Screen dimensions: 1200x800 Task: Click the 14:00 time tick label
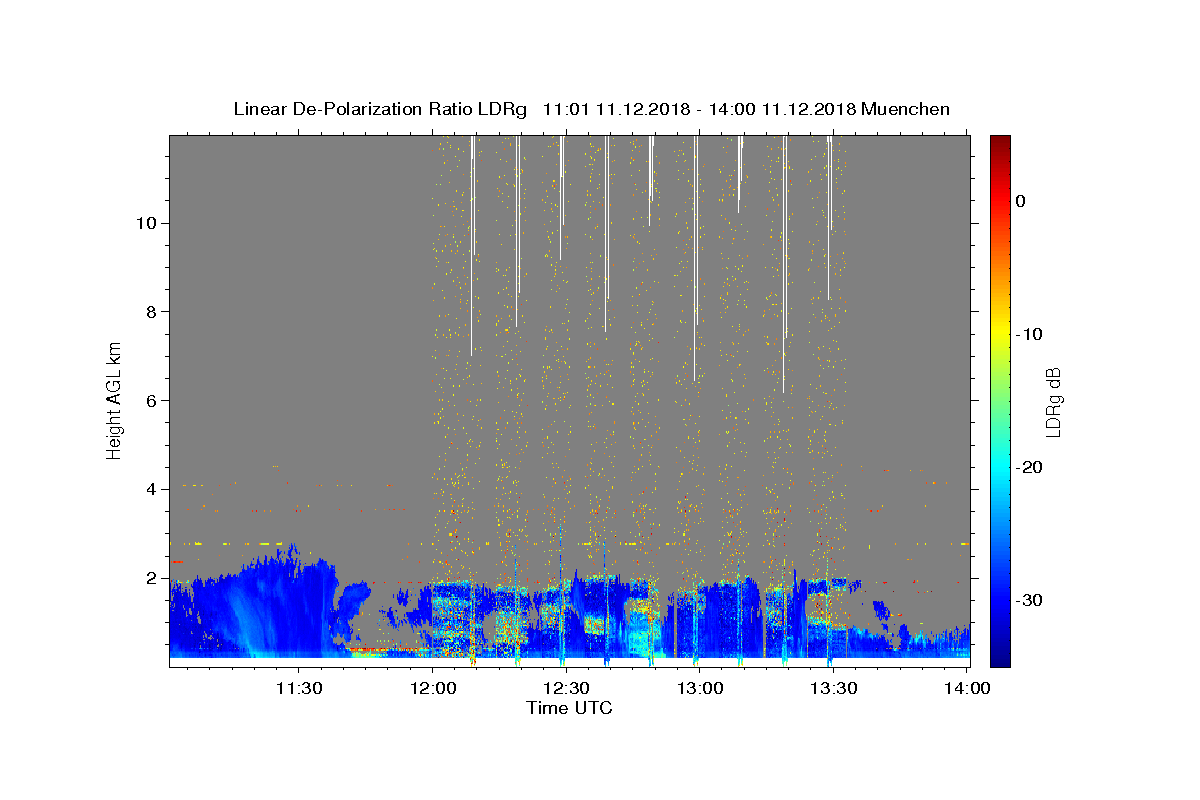tap(966, 688)
